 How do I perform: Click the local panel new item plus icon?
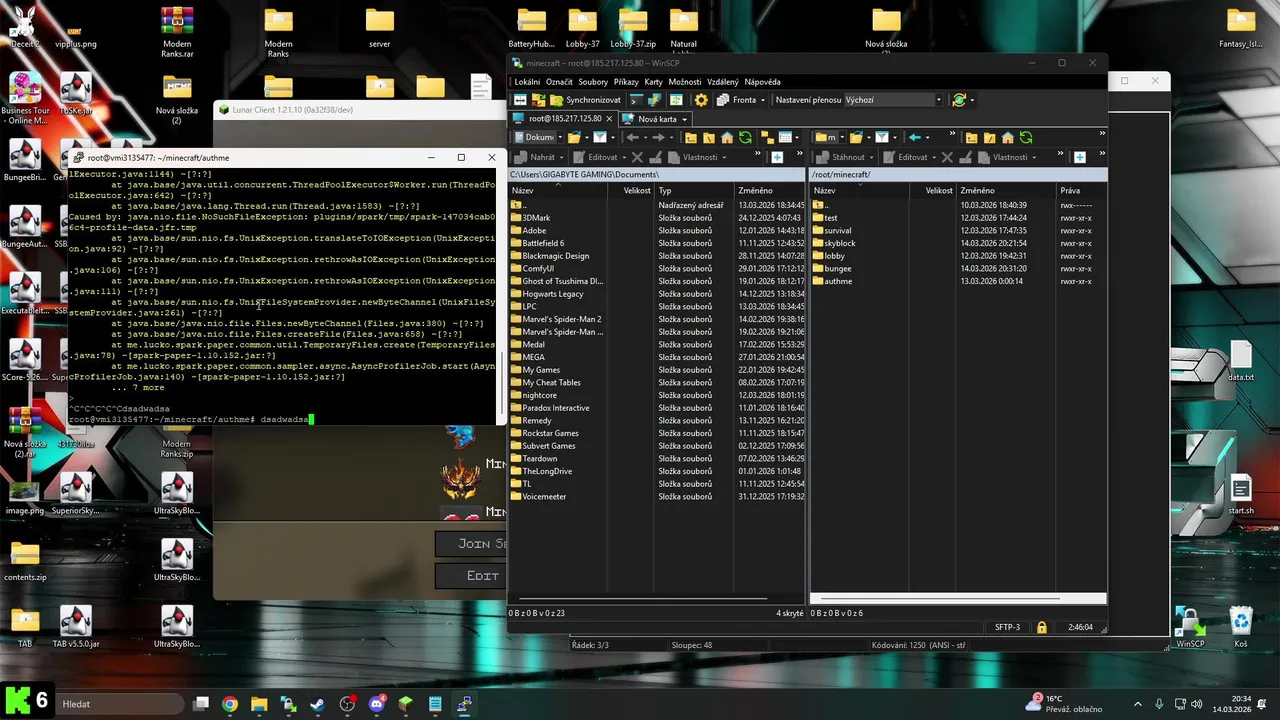click(x=777, y=157)
